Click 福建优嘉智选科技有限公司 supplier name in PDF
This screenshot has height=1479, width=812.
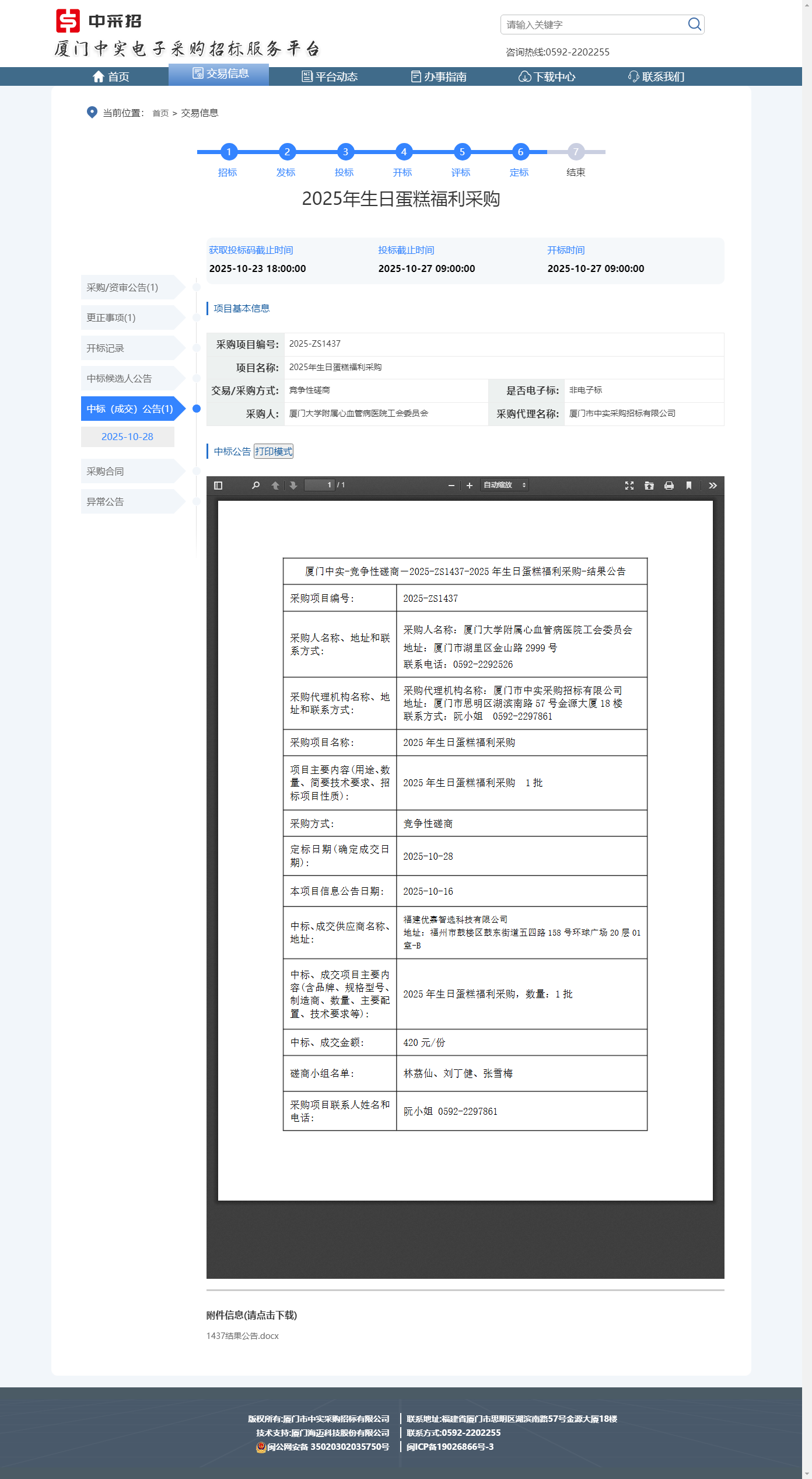pyautogui.click(x=456, y=919)
